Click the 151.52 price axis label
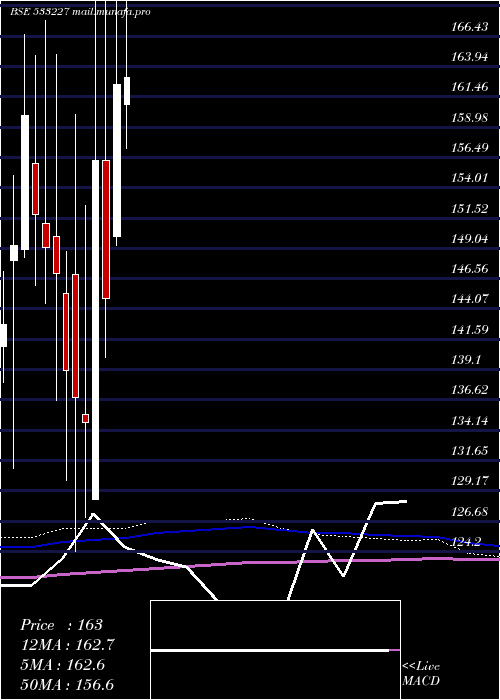 470,208
